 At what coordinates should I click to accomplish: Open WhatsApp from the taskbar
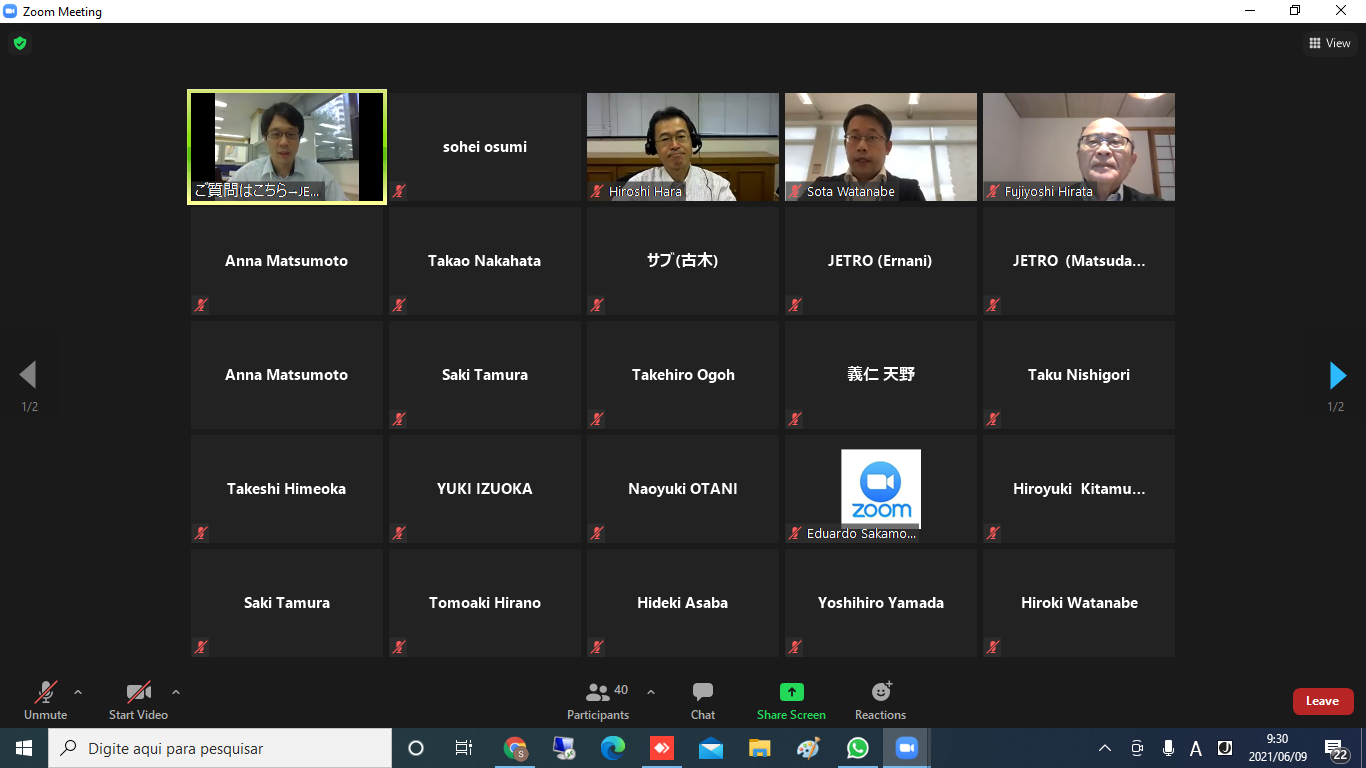[x=857, y=748]
